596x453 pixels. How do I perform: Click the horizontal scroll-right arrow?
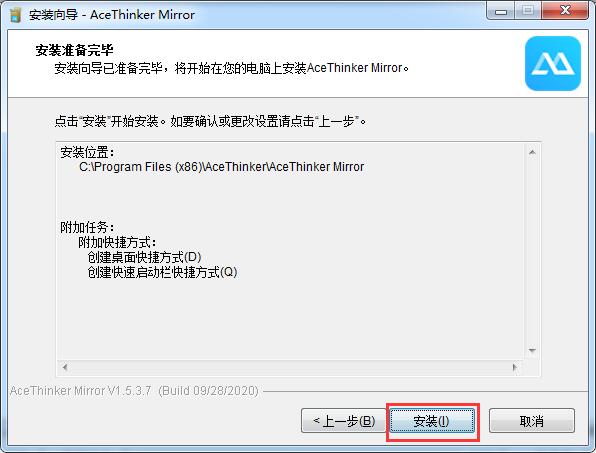(x=514, y=367)
